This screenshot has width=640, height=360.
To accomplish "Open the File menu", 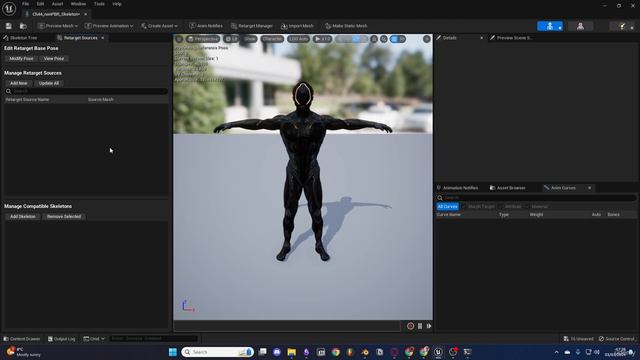I will click(x=25, y=4).
